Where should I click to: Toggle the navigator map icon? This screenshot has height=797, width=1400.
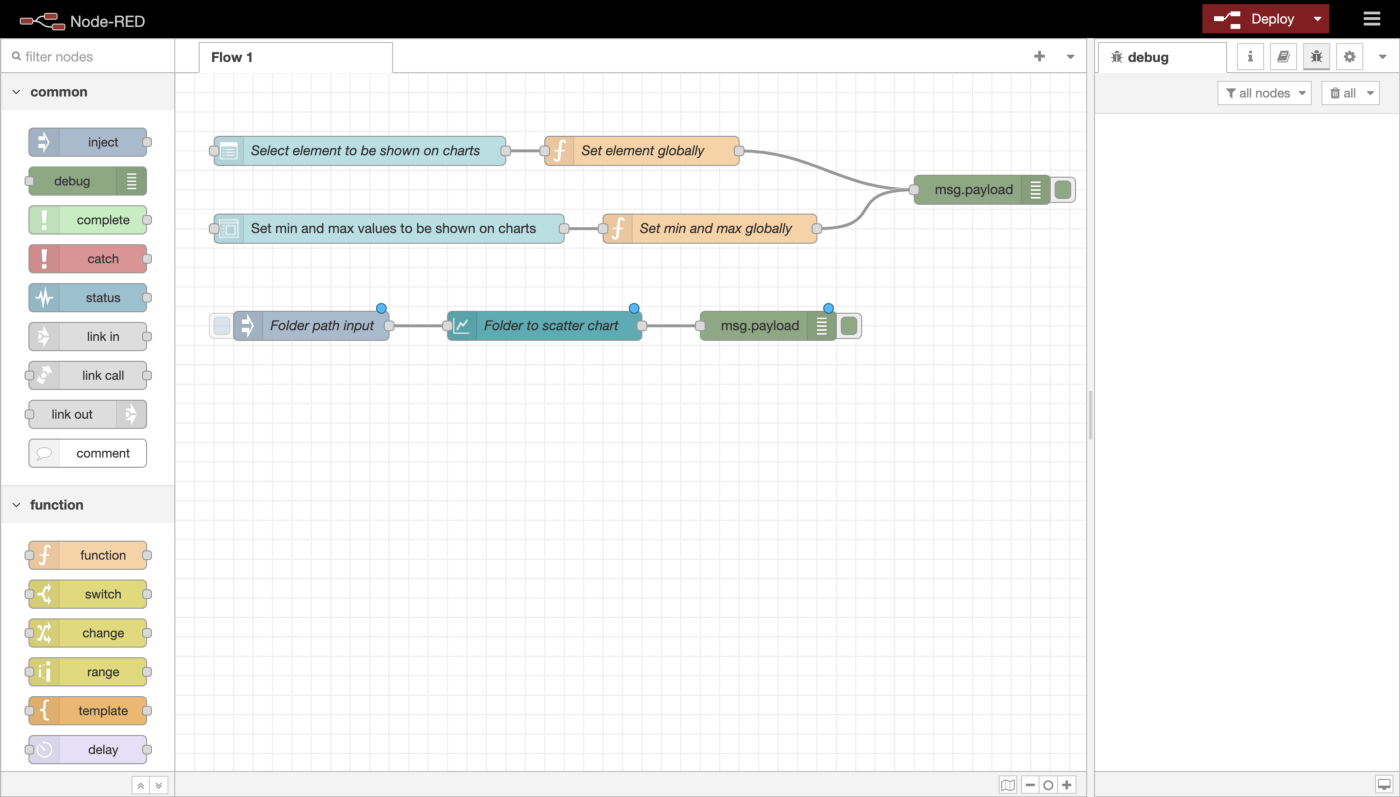(x=1008, y=785)
